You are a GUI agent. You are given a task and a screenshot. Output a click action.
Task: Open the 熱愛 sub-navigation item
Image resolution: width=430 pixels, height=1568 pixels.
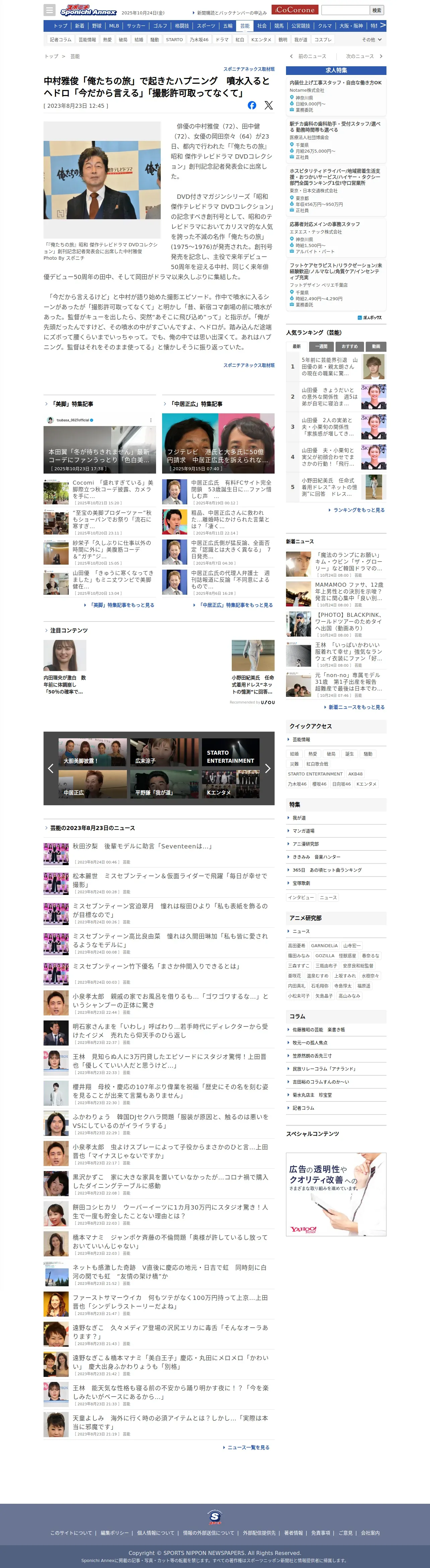point(107,39)
